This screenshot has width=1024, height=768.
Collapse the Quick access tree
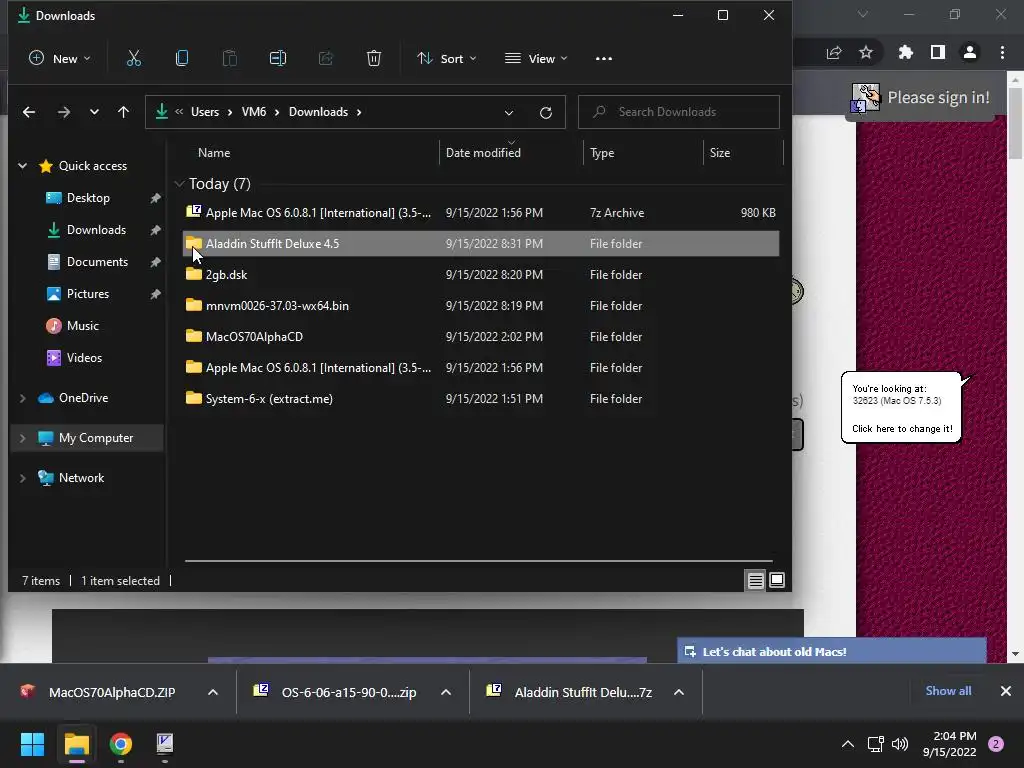coord(22,166)
